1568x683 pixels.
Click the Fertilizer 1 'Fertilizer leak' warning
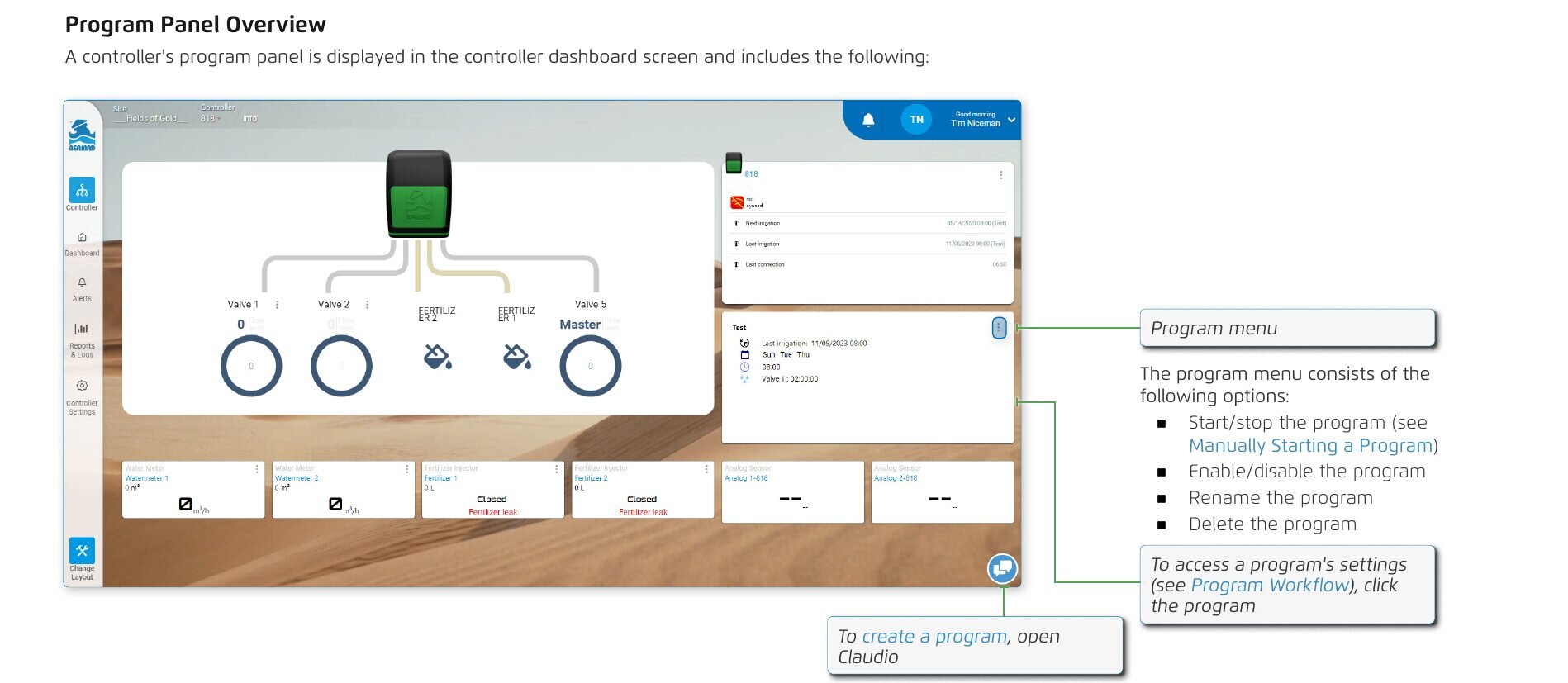[x=493, y=512]
